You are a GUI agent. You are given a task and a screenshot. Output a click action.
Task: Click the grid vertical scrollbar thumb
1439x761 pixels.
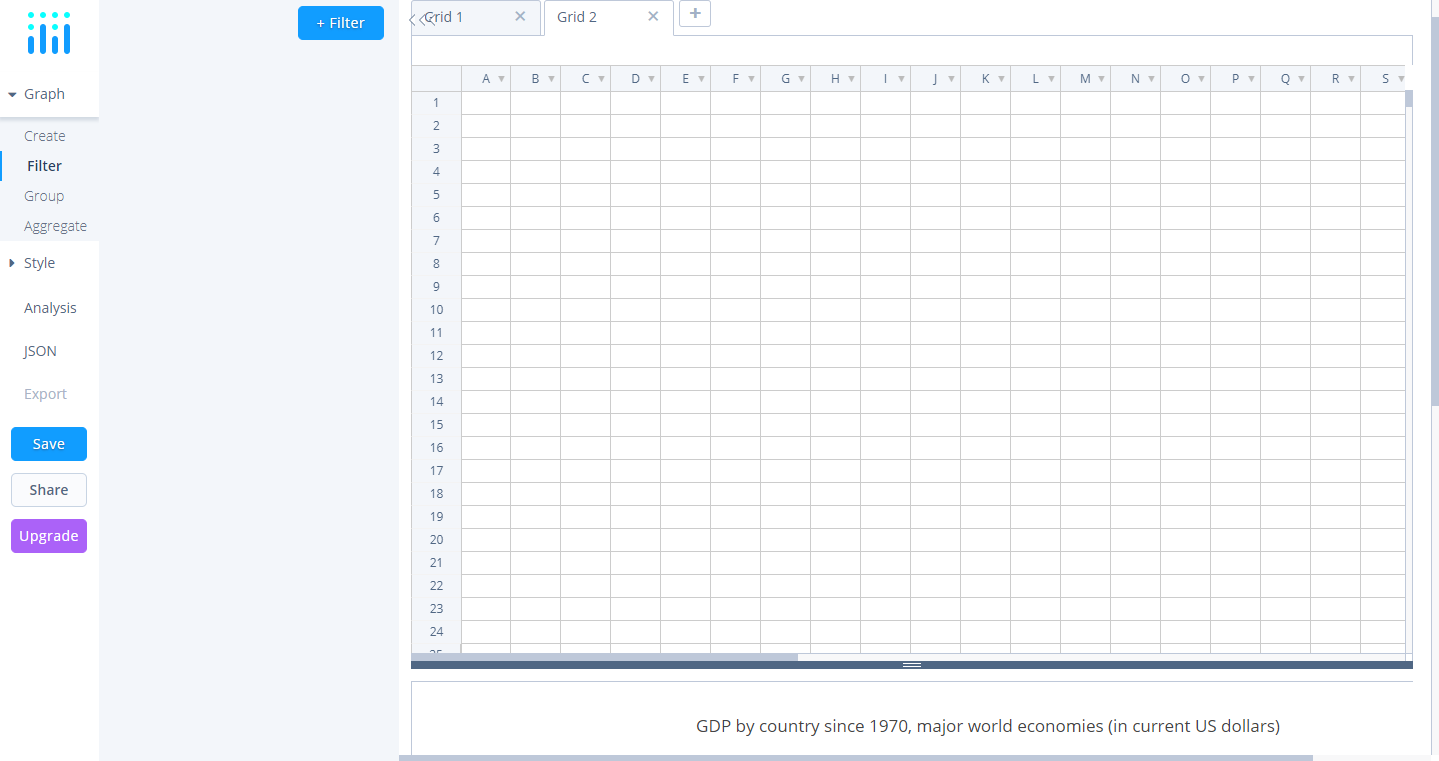coord(1409,98)
